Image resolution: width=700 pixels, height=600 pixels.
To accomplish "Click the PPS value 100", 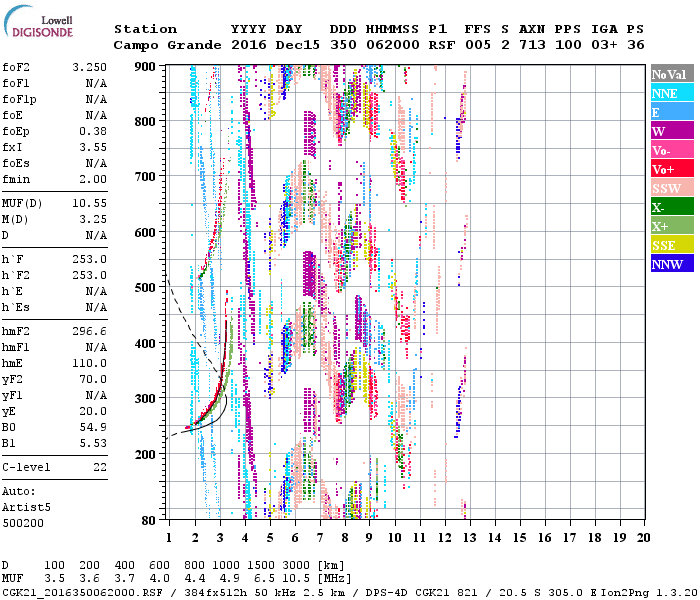I will [x=568, y=45].
